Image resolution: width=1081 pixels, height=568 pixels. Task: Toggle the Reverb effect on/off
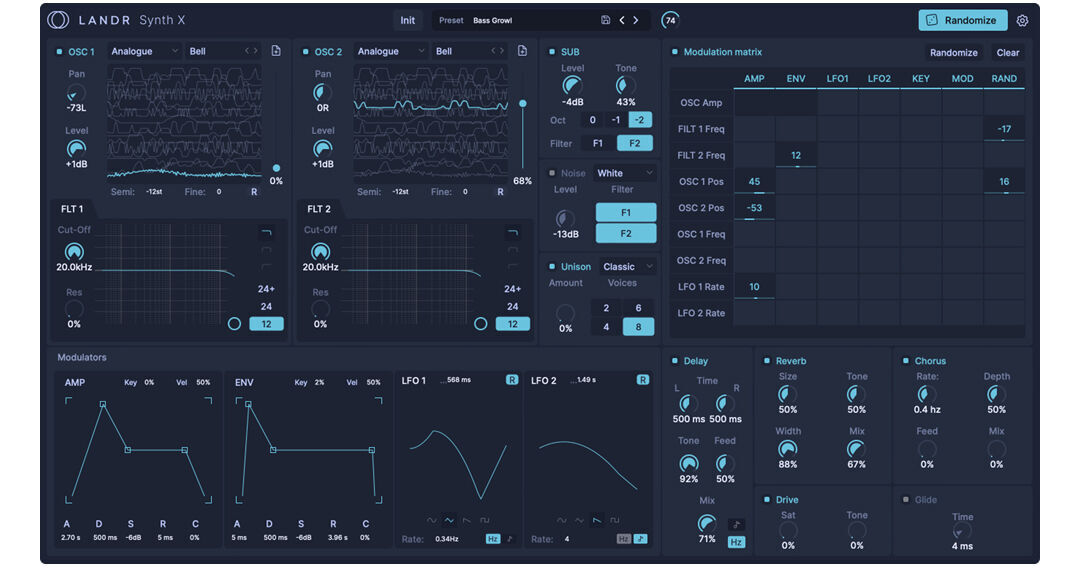[767, 361]
